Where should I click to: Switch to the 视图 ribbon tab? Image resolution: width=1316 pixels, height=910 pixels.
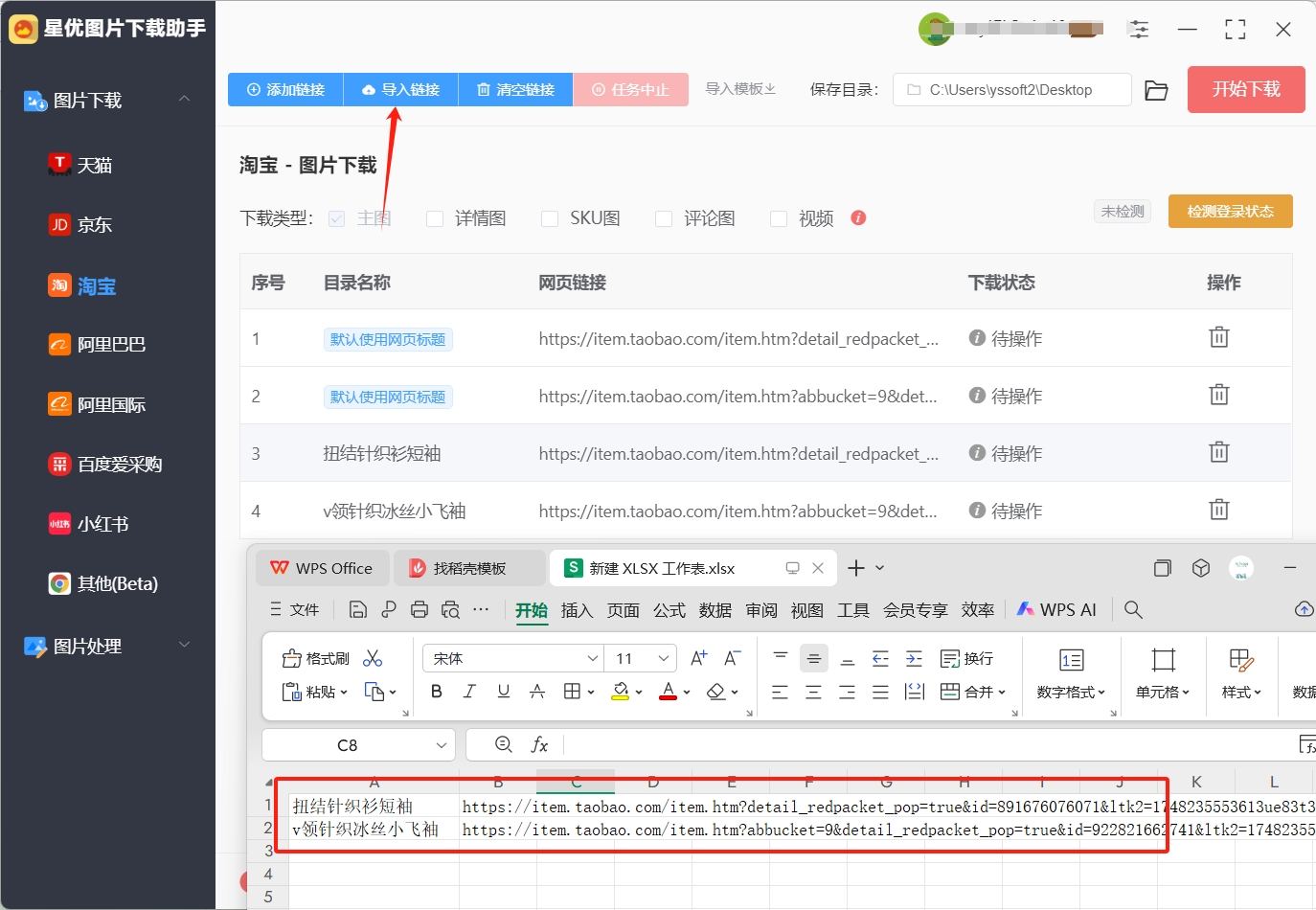click(x=807, y=610)
